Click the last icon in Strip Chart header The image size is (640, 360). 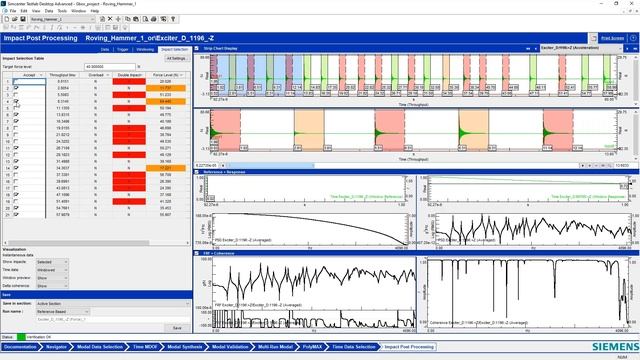pyautogui.click(x=635, y=49)
